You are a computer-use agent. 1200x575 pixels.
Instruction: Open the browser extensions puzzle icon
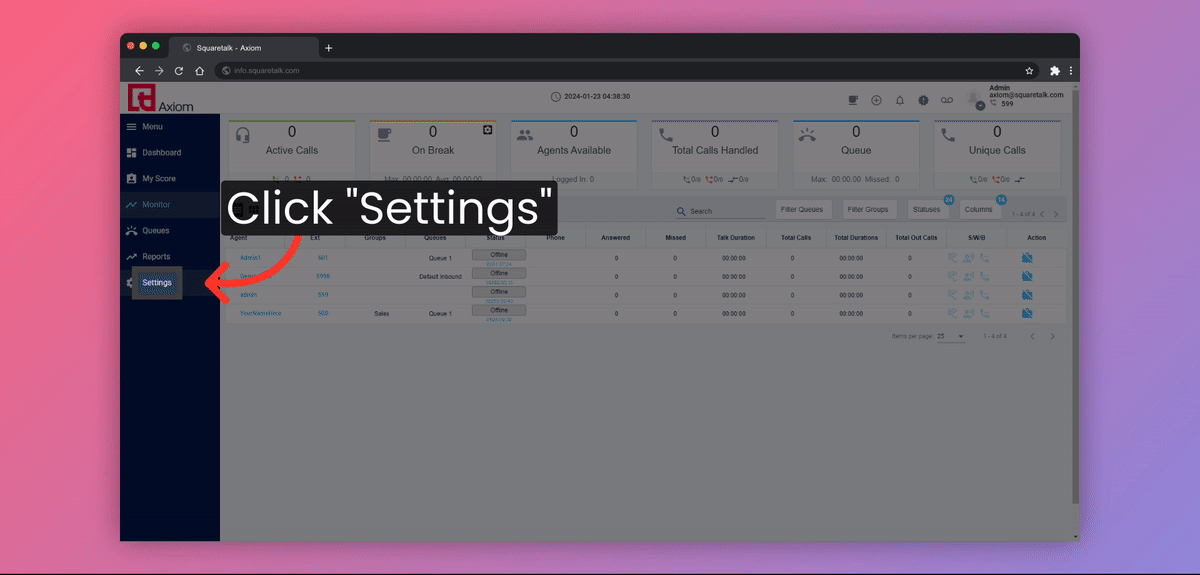point(1054,71)
